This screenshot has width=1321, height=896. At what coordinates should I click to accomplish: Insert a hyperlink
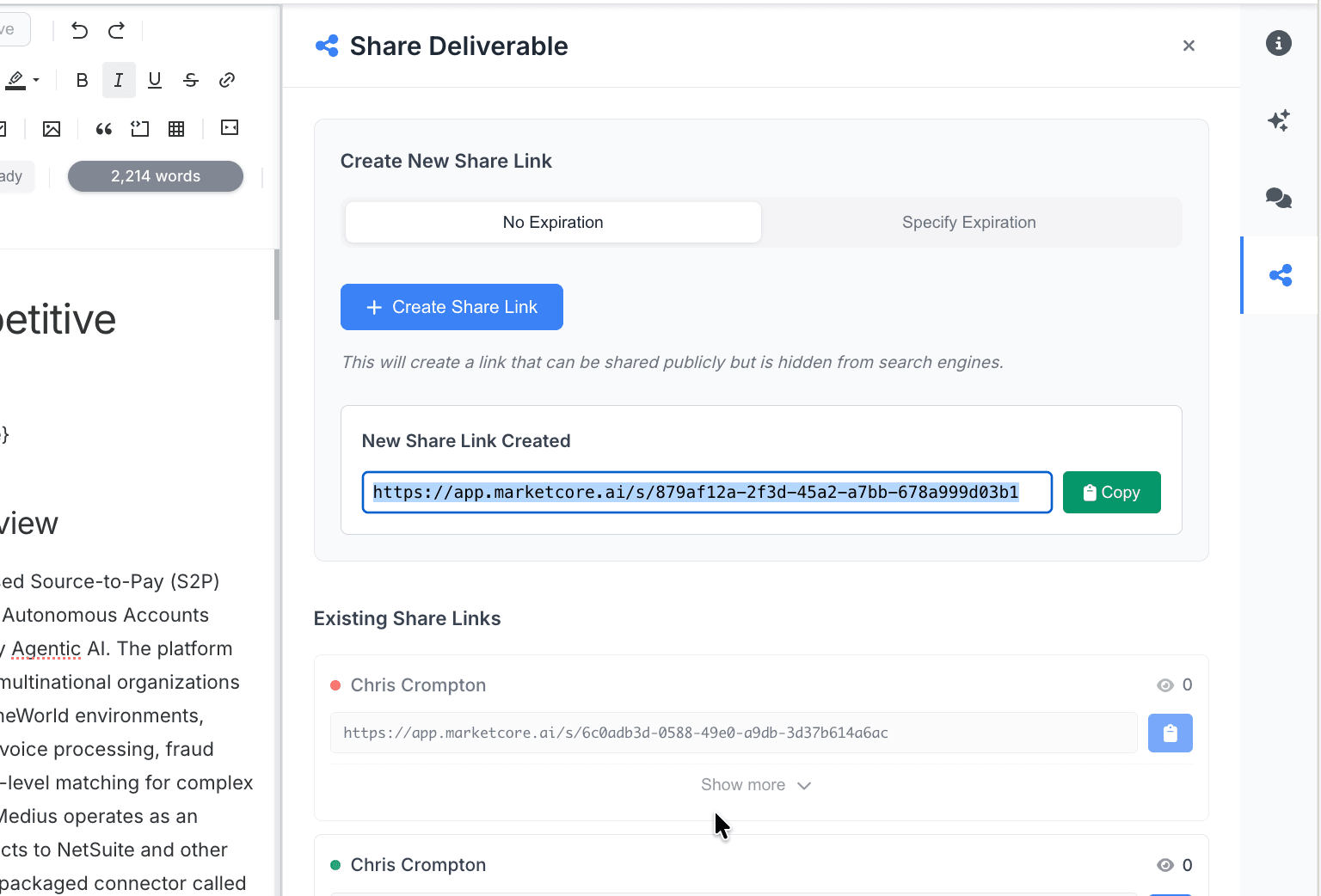click(227, 79)
